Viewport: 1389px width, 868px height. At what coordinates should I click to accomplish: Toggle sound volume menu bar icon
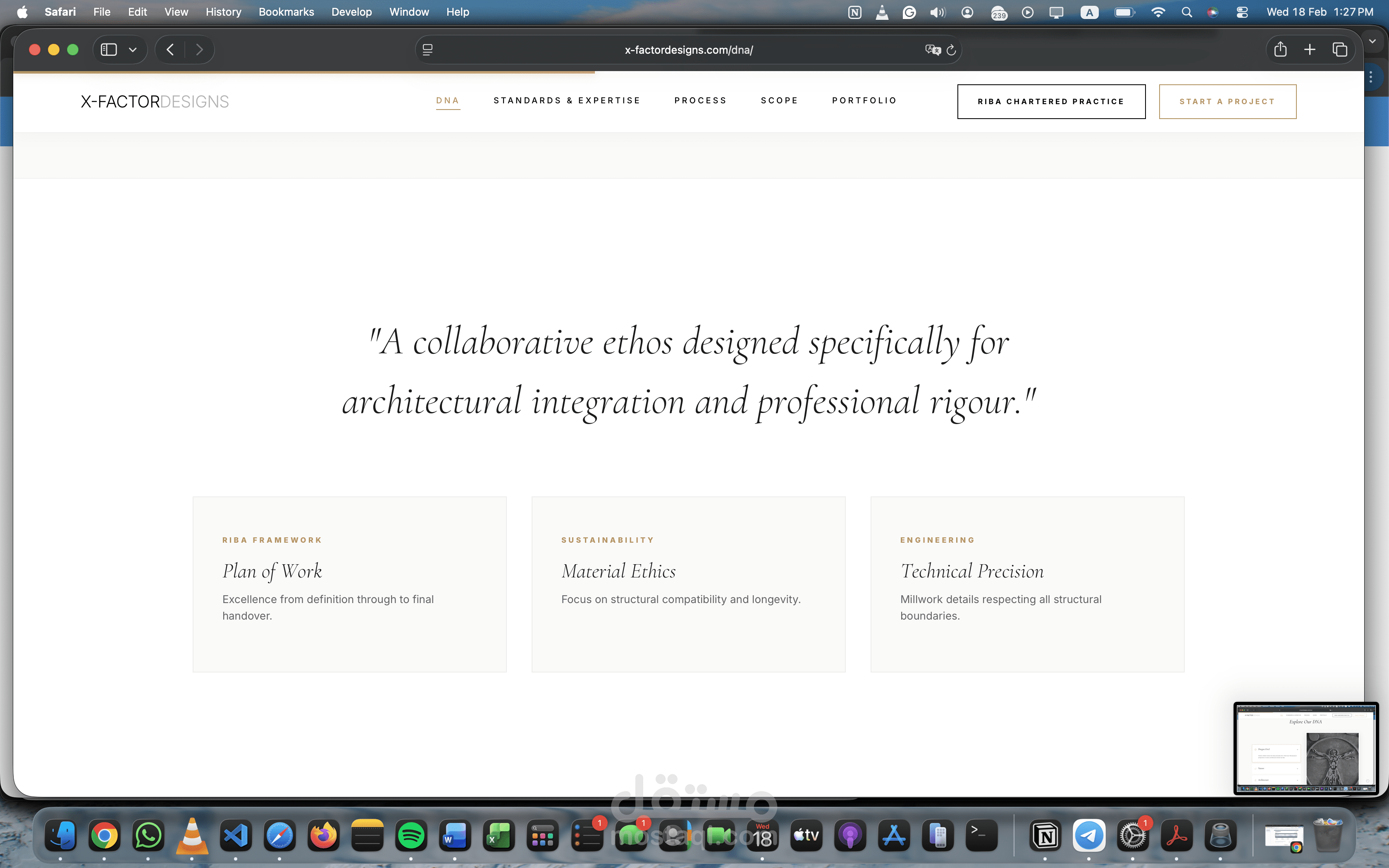click(x=937, y=12)
